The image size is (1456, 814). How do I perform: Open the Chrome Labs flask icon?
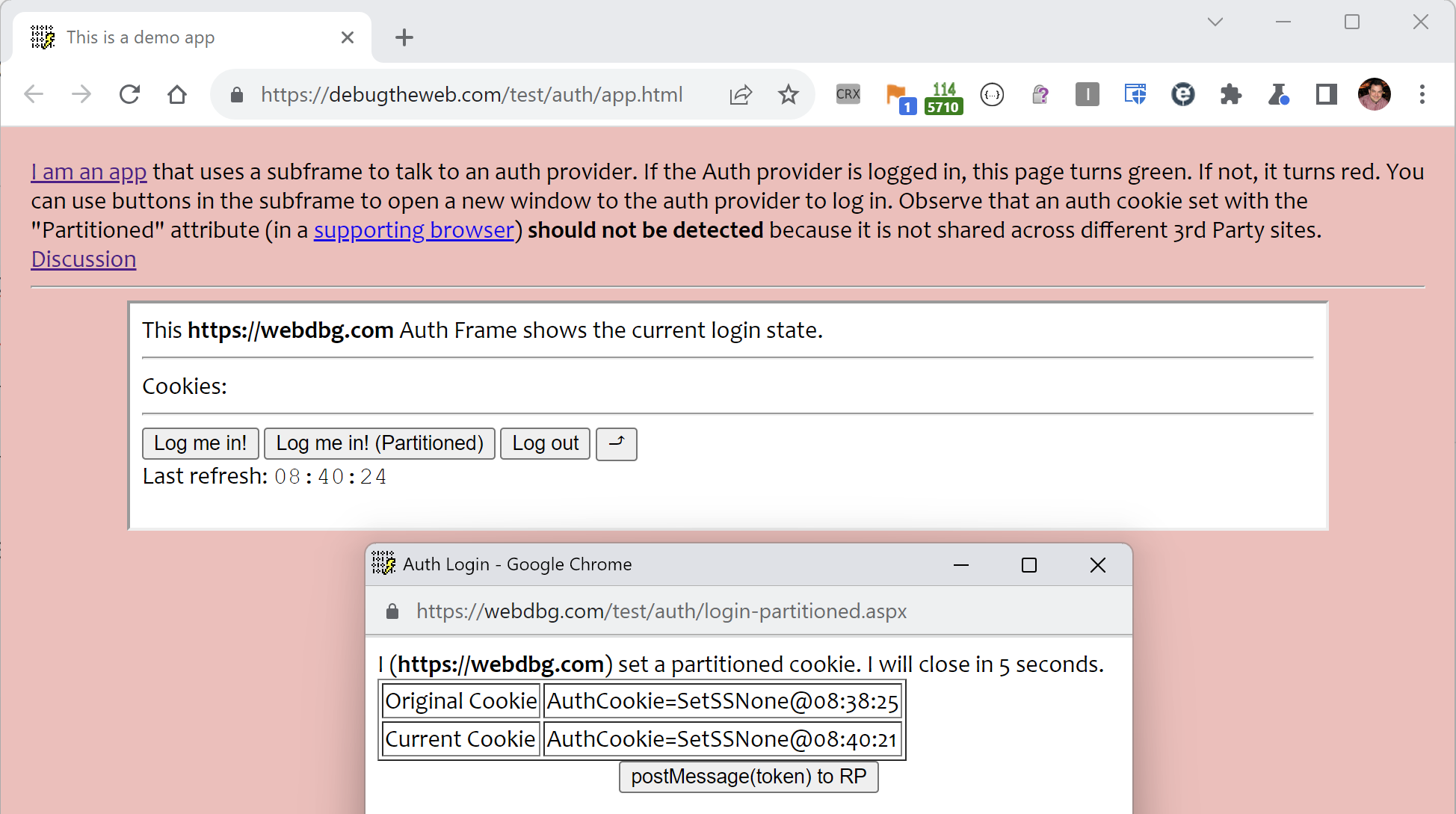coord(1278,94)
